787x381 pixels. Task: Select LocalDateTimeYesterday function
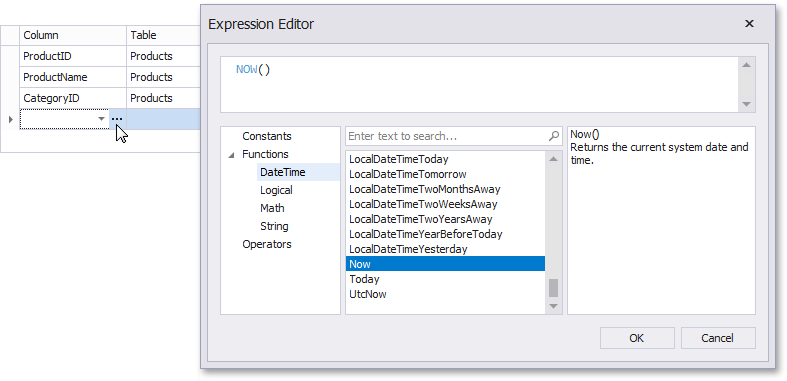pyautogui.click(x=445, y=249)
